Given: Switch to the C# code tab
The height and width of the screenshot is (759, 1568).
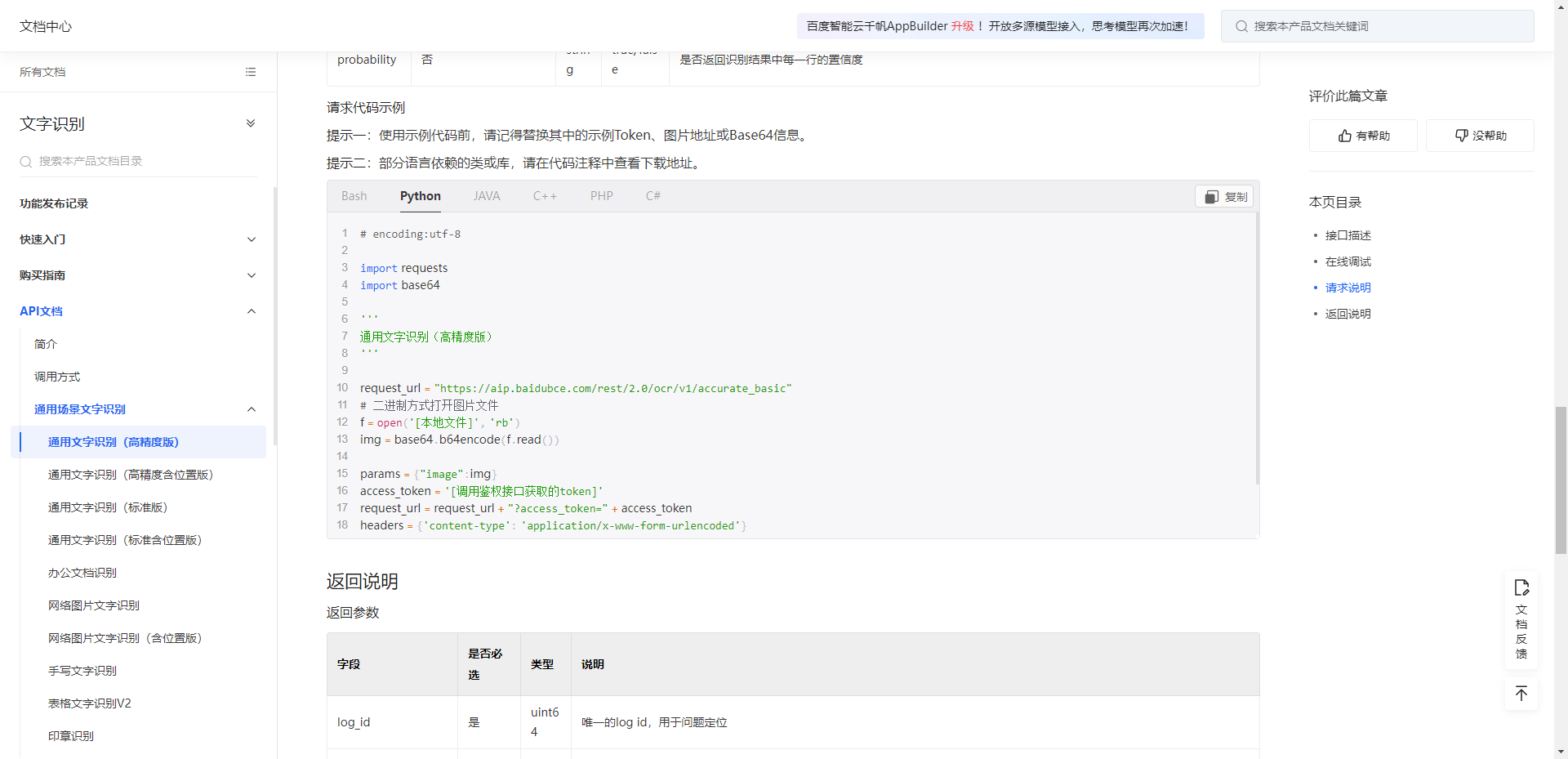Looking at the screenshot, I should pyautogui.click(x=653, y=196).
